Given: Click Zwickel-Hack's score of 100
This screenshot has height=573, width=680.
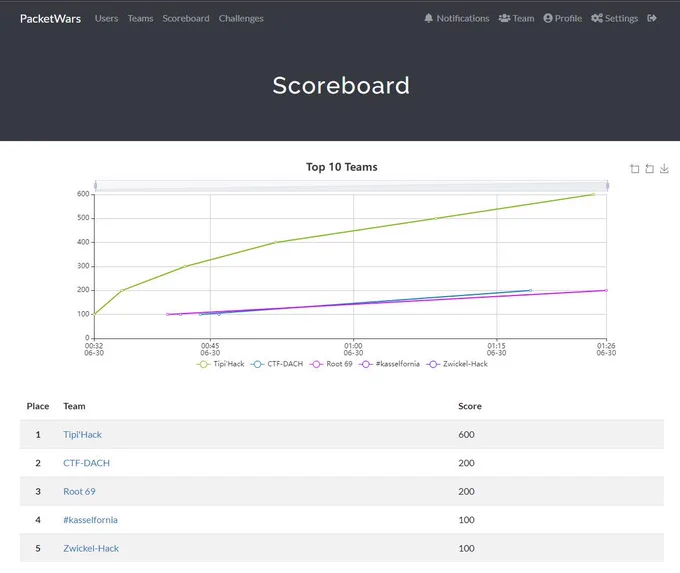Looking at the screenshot, I should point(466,548).
